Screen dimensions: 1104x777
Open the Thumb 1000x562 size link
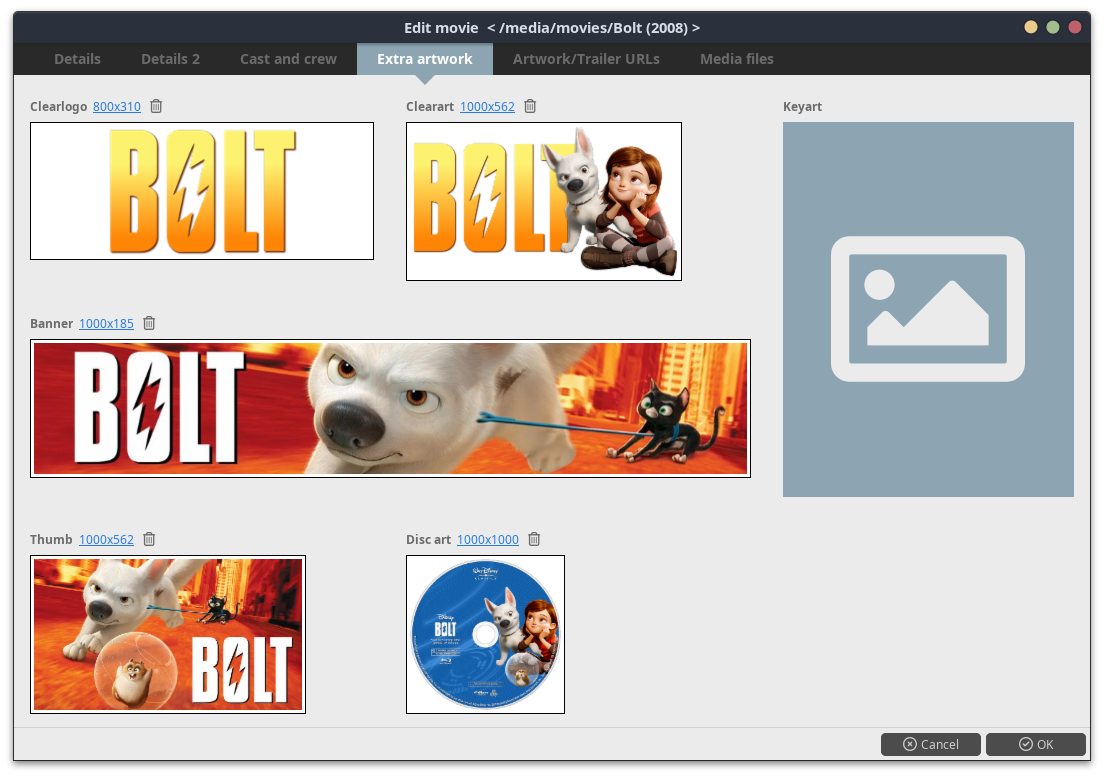click(106, 540)
